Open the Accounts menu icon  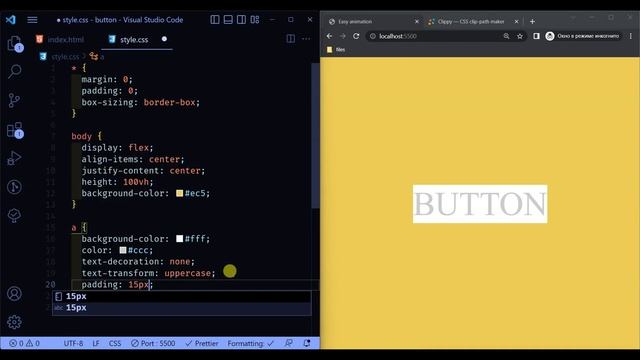click(x=15, y=293)
